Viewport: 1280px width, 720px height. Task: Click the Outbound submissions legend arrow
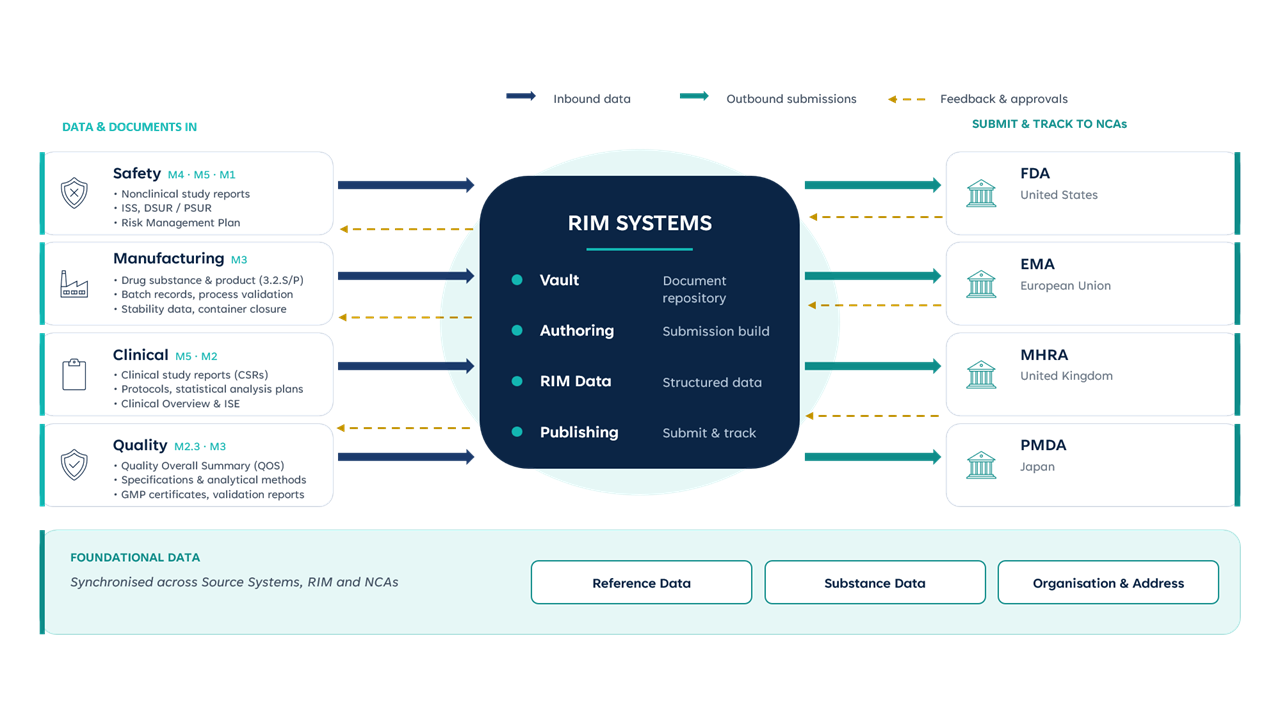pyautogui.click(x=694, y=97)
